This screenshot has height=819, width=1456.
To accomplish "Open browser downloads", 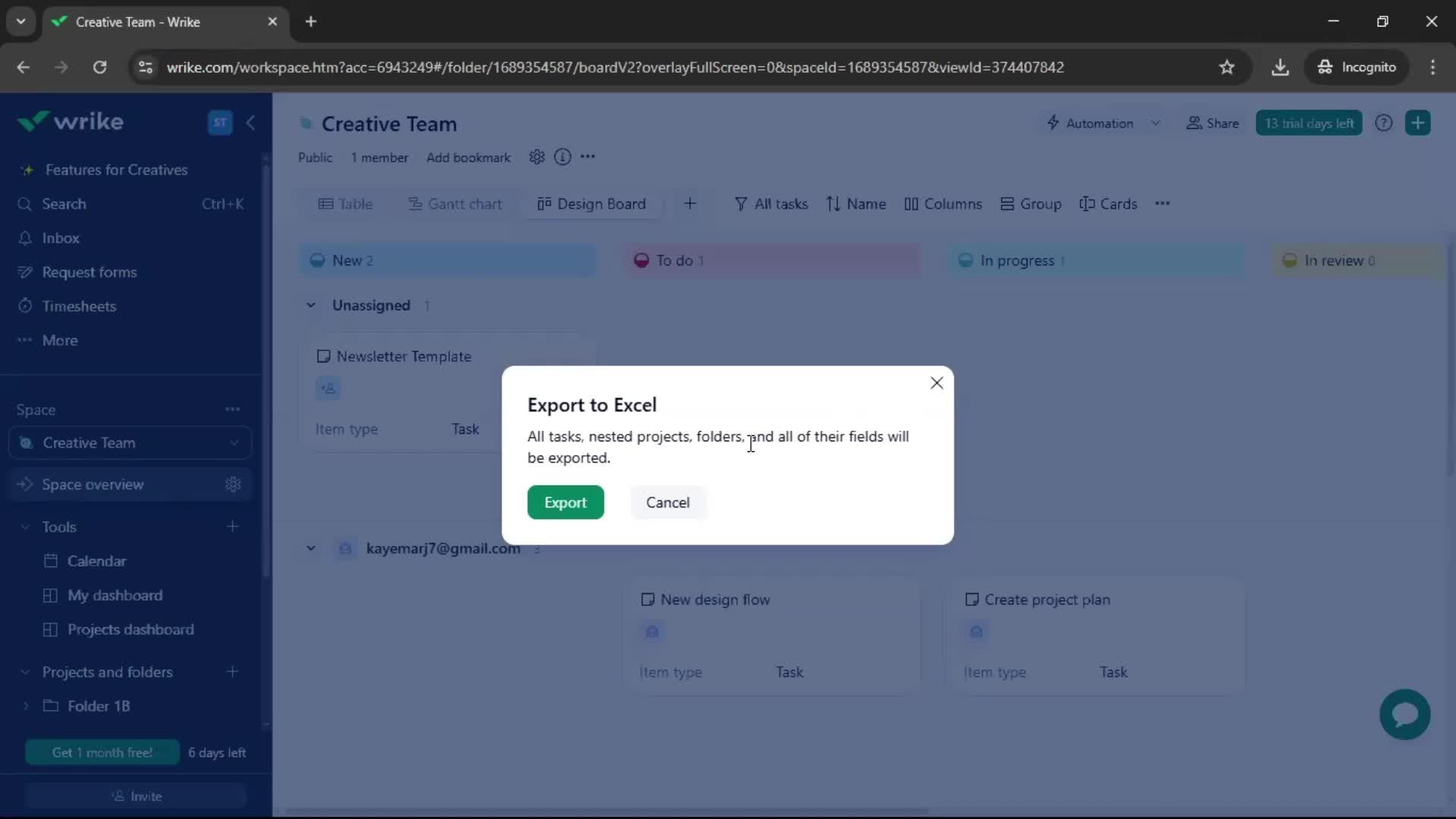I will click(1279, 67).
